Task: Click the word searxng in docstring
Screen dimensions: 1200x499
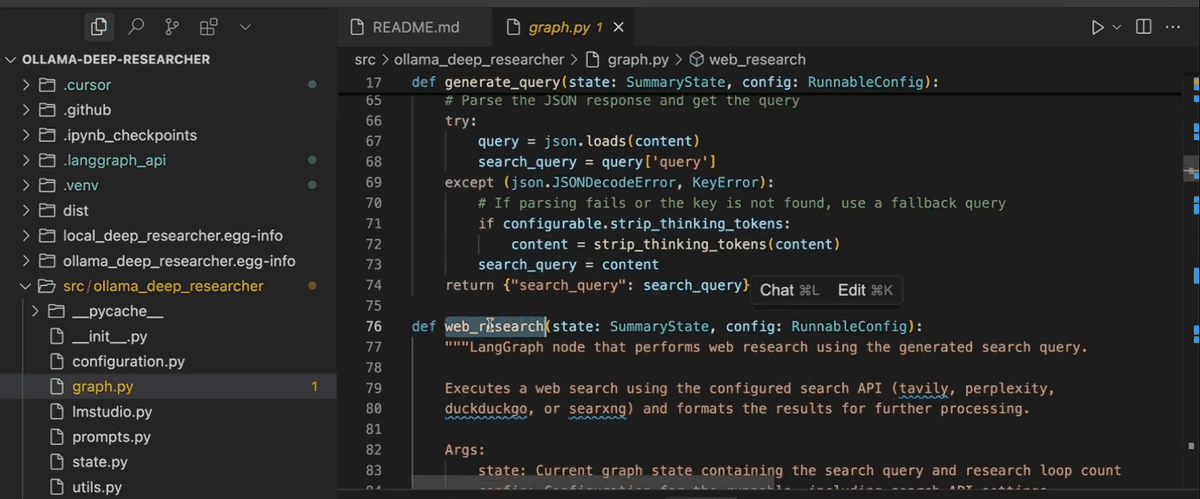Action: [x=597, y=409]
